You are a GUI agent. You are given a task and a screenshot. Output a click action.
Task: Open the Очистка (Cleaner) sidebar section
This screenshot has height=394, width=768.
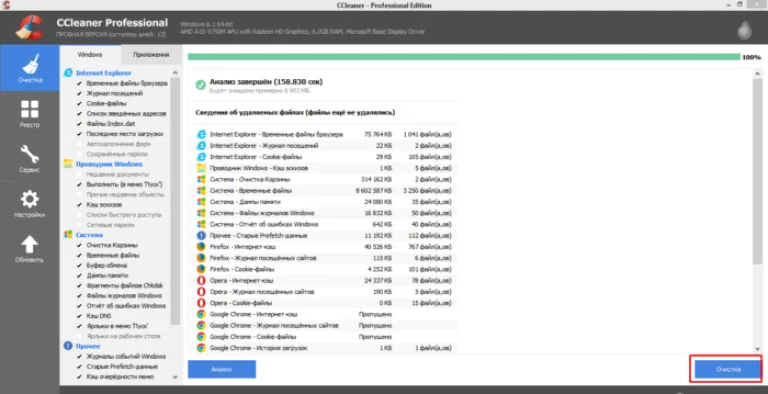(29, 68)
